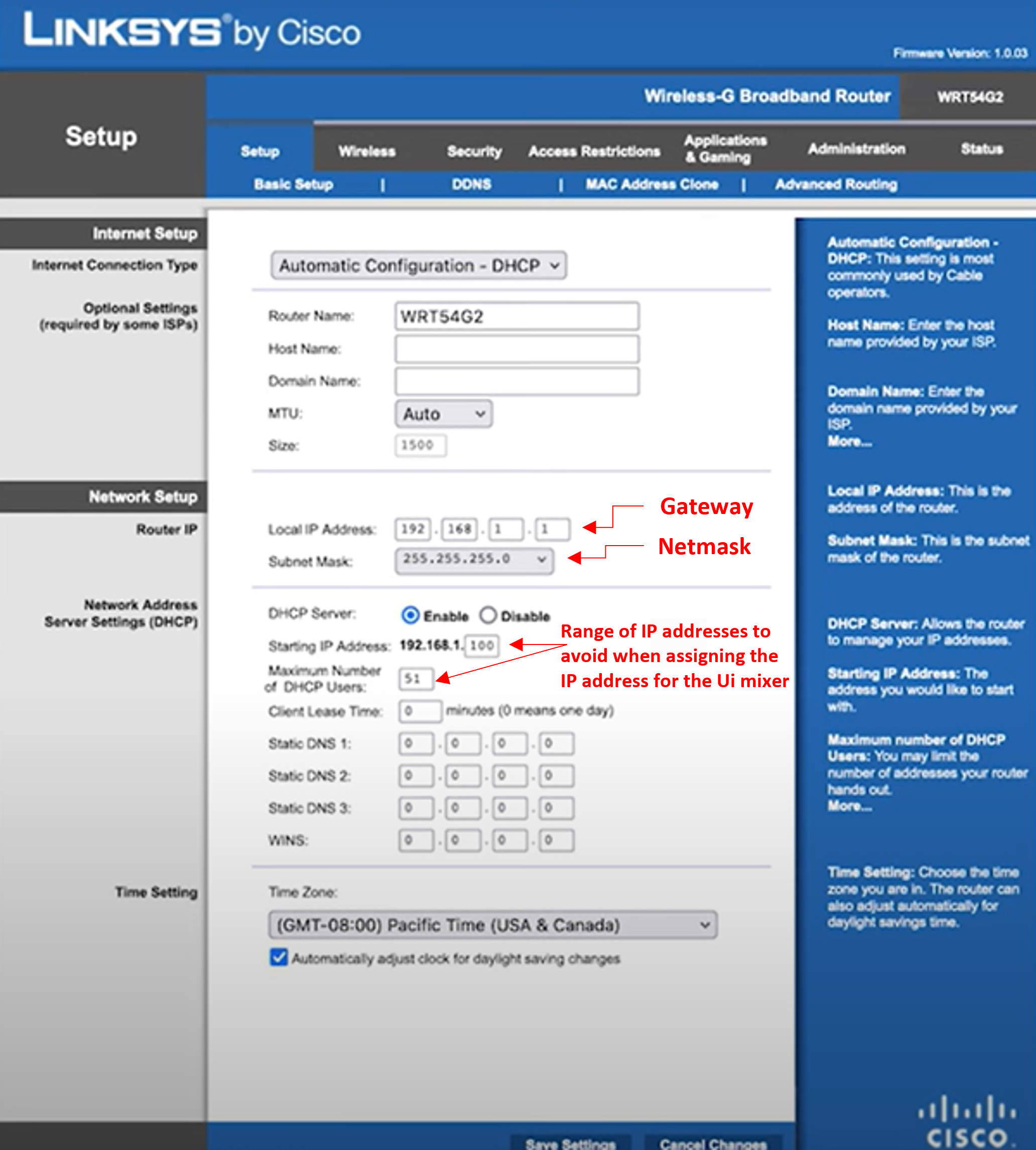Click the Cancel Changes button
1036x1150 pixels.
pyautogui.click(x=713, y=1142)
